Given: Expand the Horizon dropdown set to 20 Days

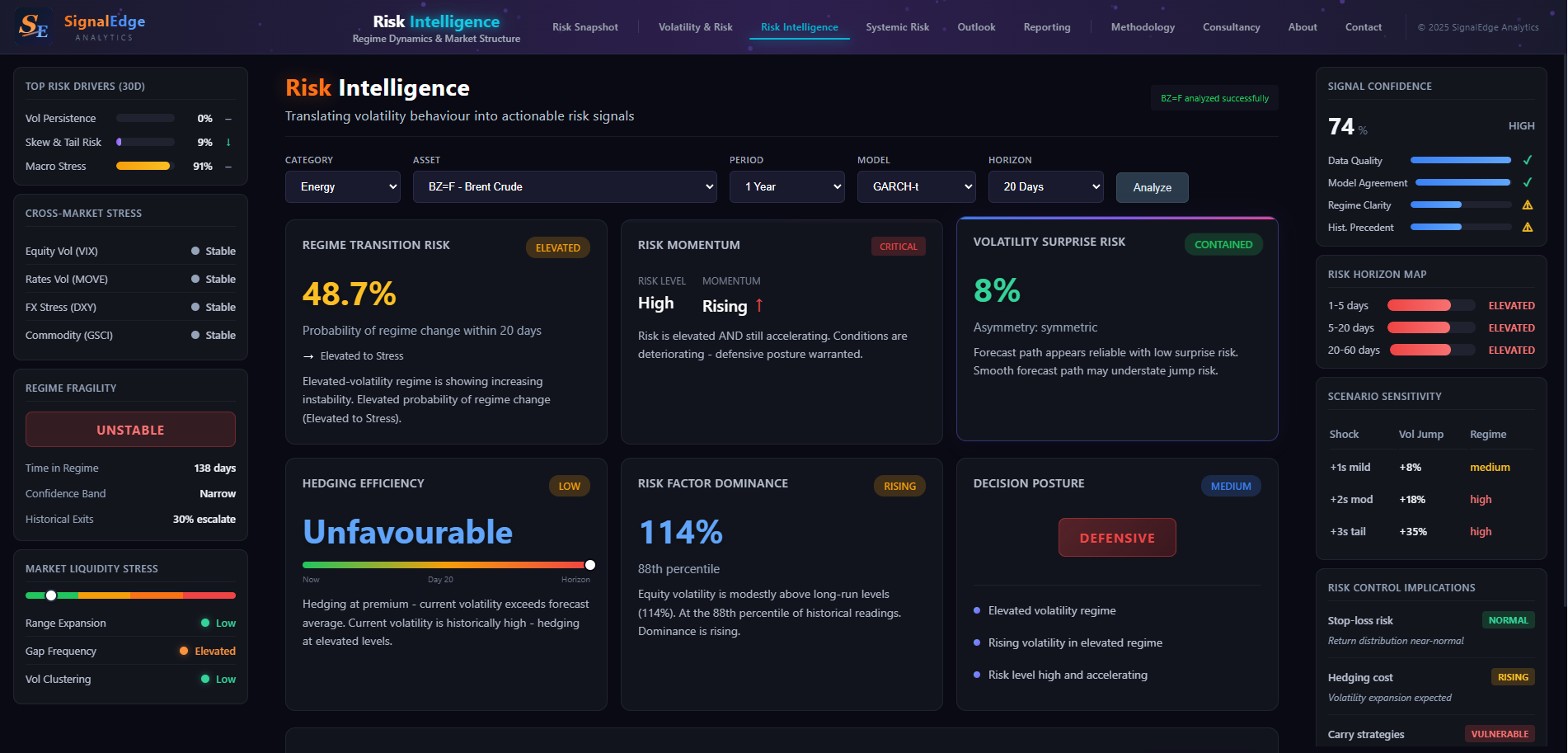Looking at the screenshot, I should (1045, 186).
